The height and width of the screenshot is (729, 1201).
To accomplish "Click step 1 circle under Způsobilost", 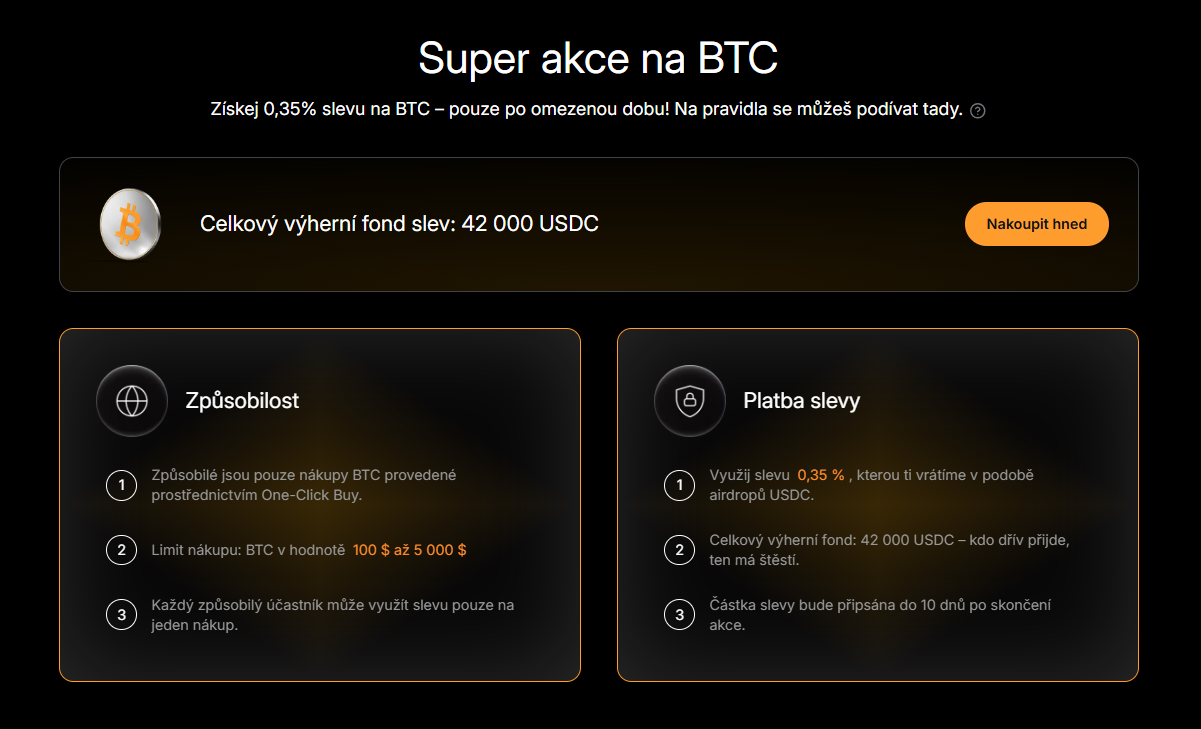I will tap(121, 487).
